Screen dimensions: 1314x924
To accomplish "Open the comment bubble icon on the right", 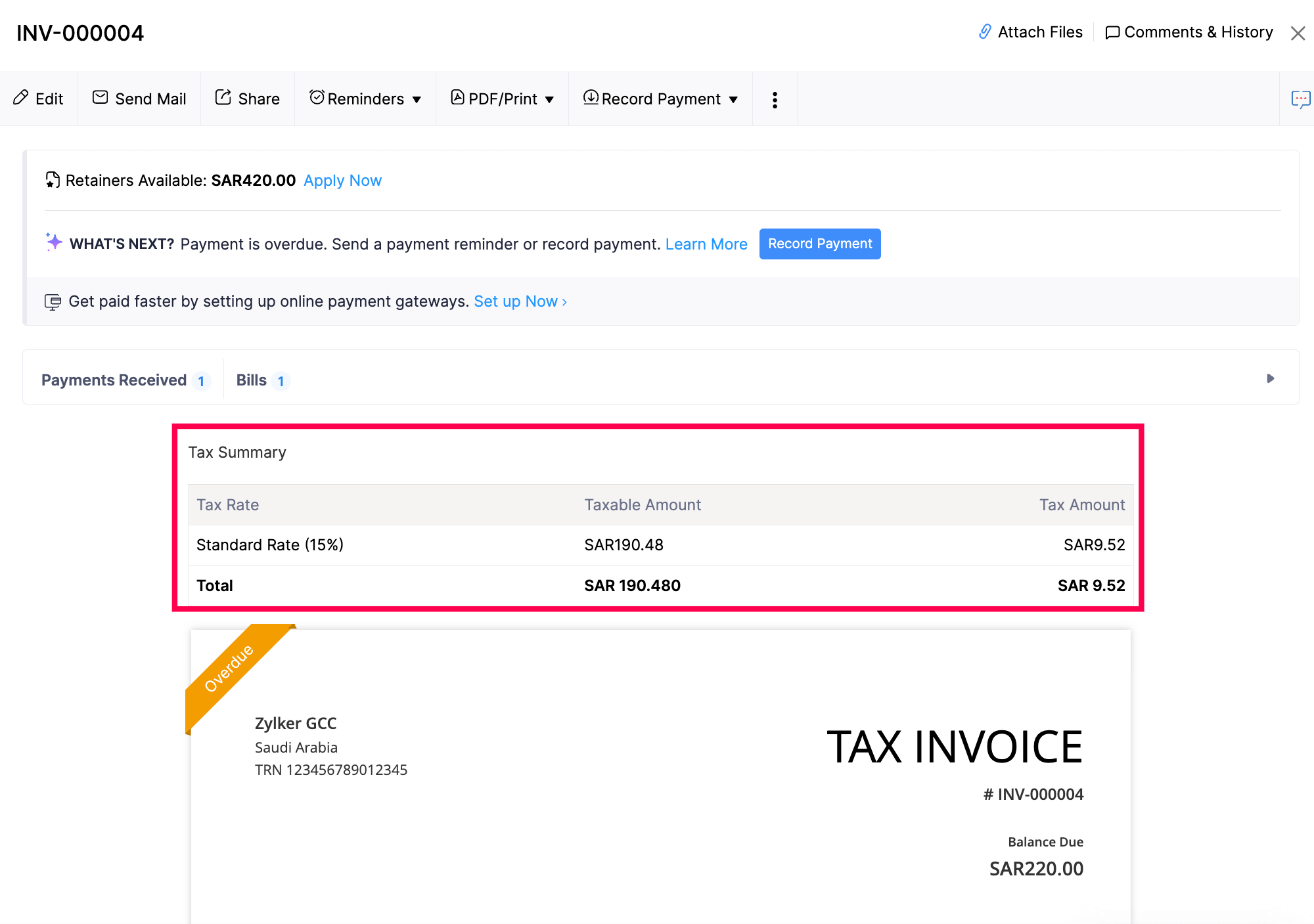I will (x=1301, y=99).
